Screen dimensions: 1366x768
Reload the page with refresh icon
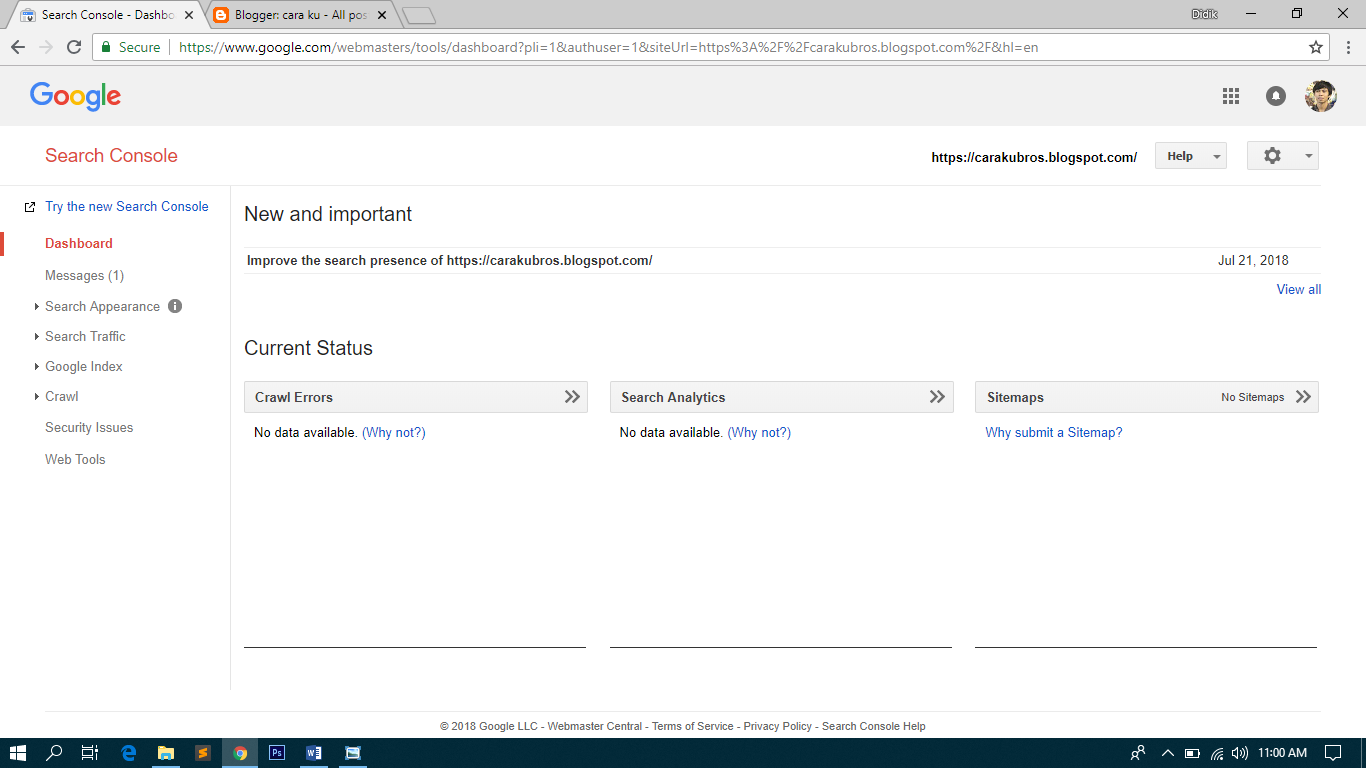(x=74, y=47)
